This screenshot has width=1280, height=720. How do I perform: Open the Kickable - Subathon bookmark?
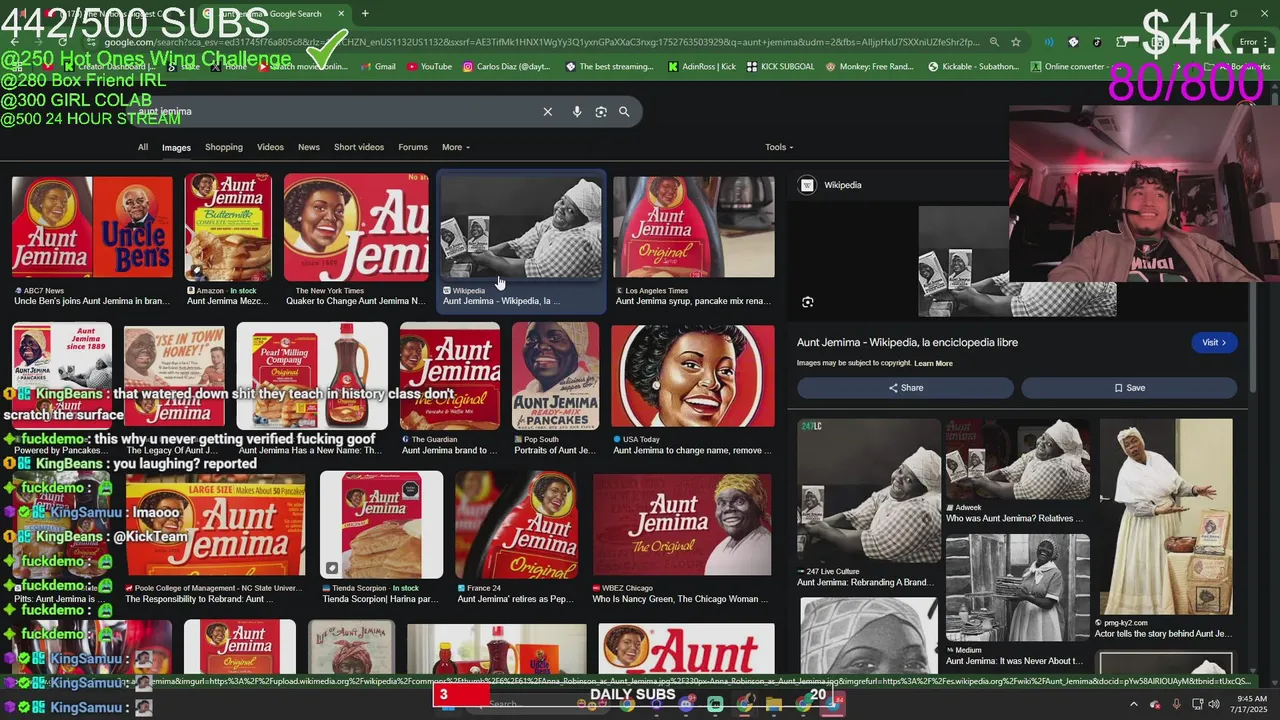[x=973, y=67]
